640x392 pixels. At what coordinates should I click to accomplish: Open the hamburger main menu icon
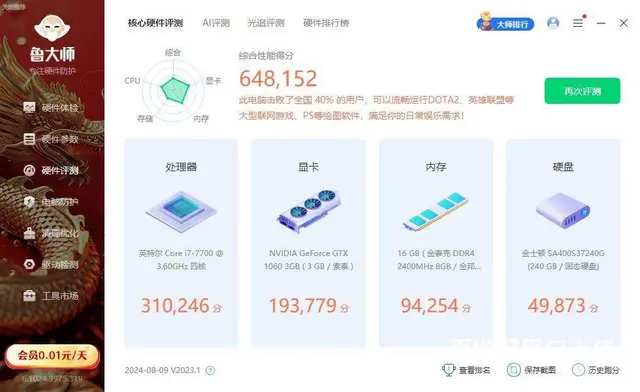tap(578, 23)
